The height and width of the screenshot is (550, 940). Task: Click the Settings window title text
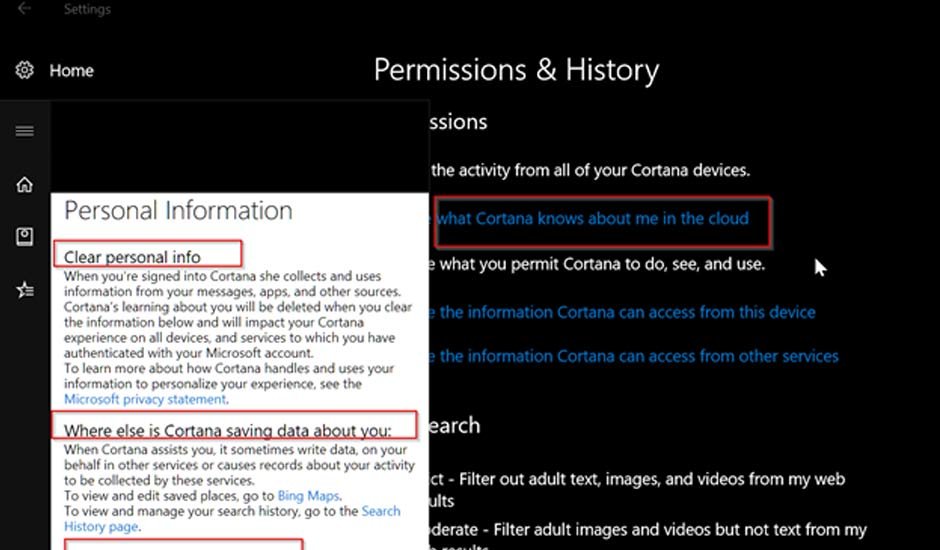point(88,9)
